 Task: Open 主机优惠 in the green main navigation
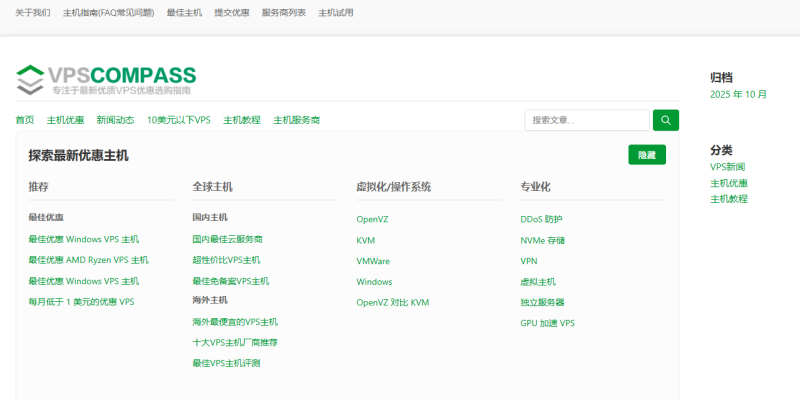click(x=65, y=120)
